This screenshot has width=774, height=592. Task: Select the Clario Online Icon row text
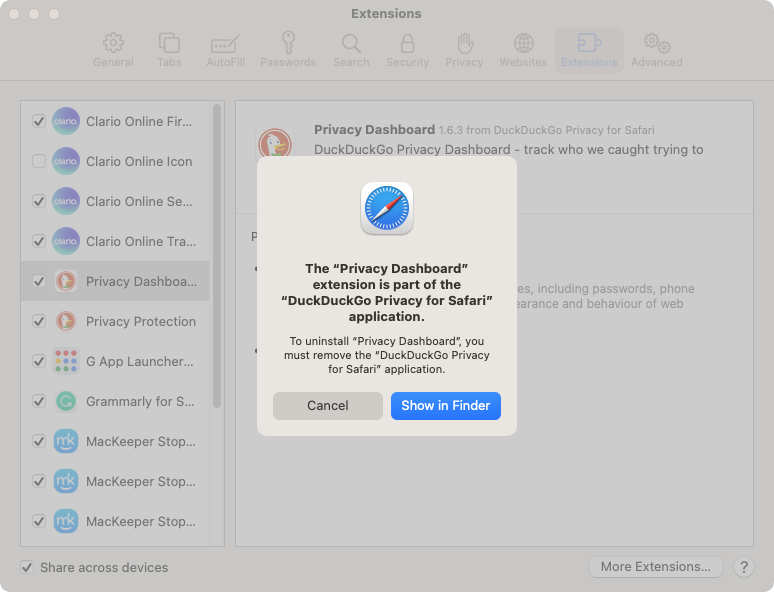click(139, 161)
